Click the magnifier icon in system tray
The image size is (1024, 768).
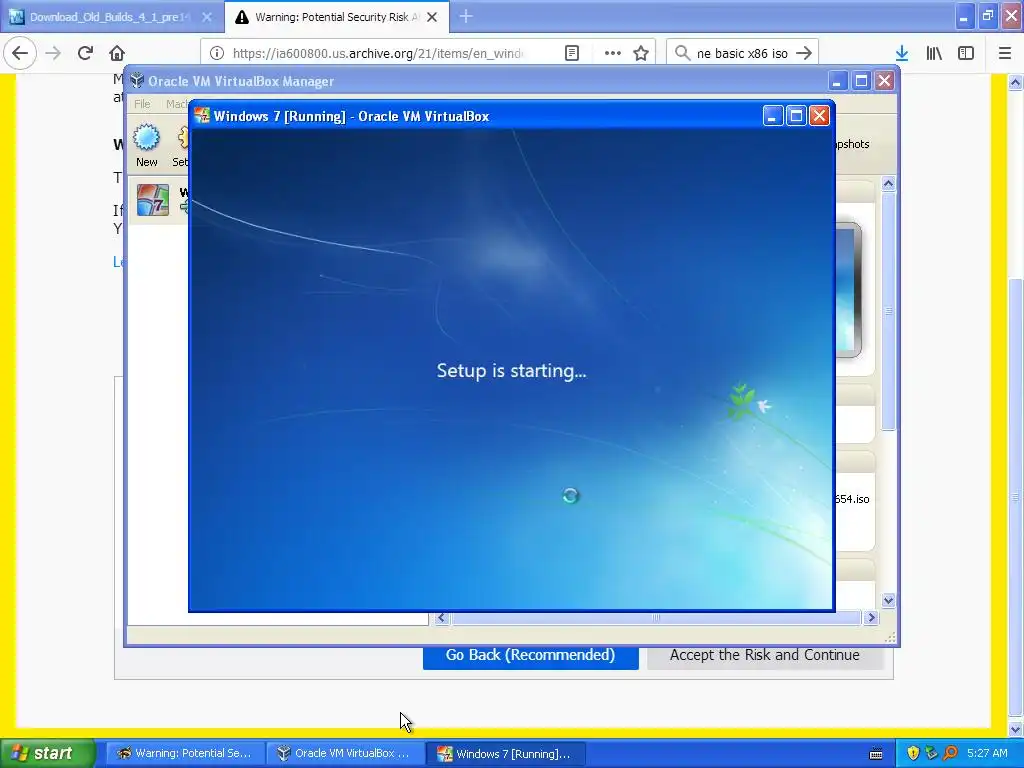[x=950, y=753]
